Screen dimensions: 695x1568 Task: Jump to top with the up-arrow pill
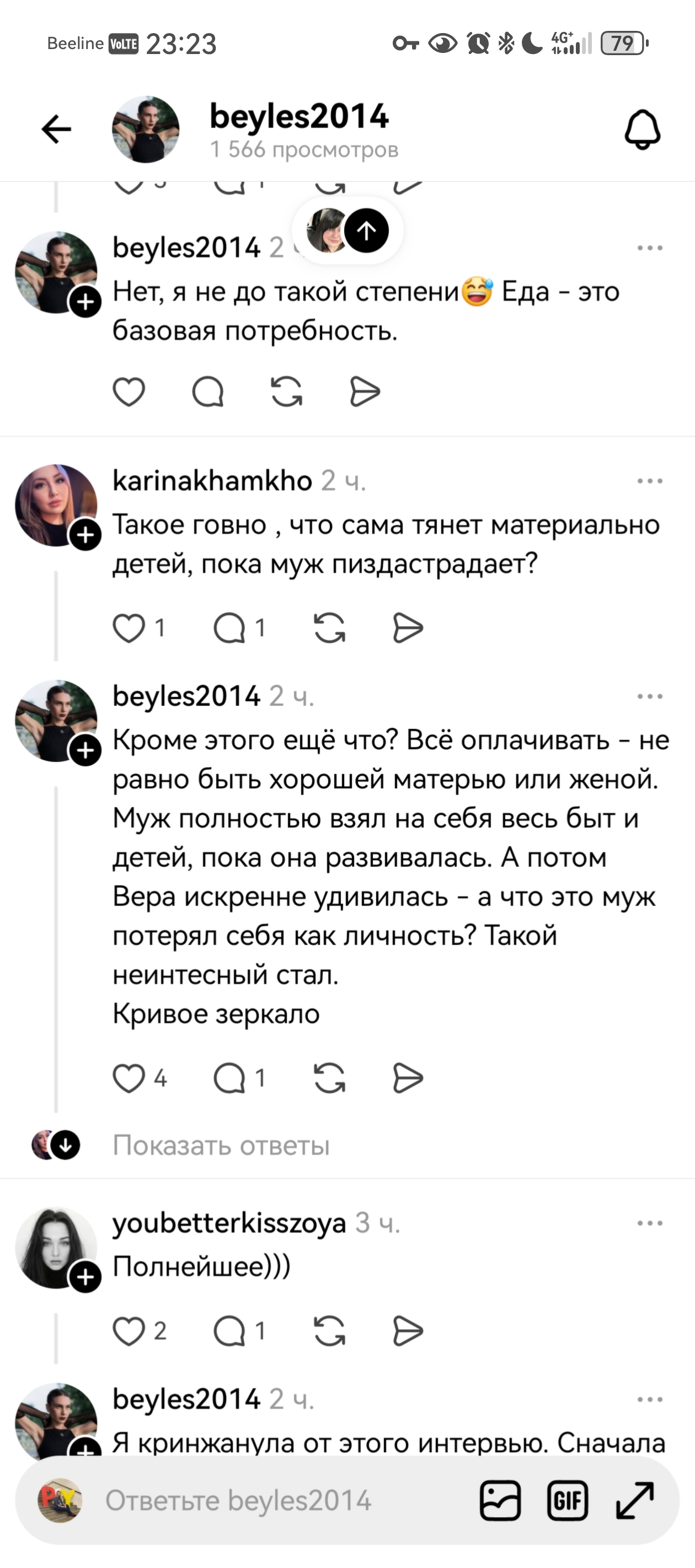click(x=366, y=230)
